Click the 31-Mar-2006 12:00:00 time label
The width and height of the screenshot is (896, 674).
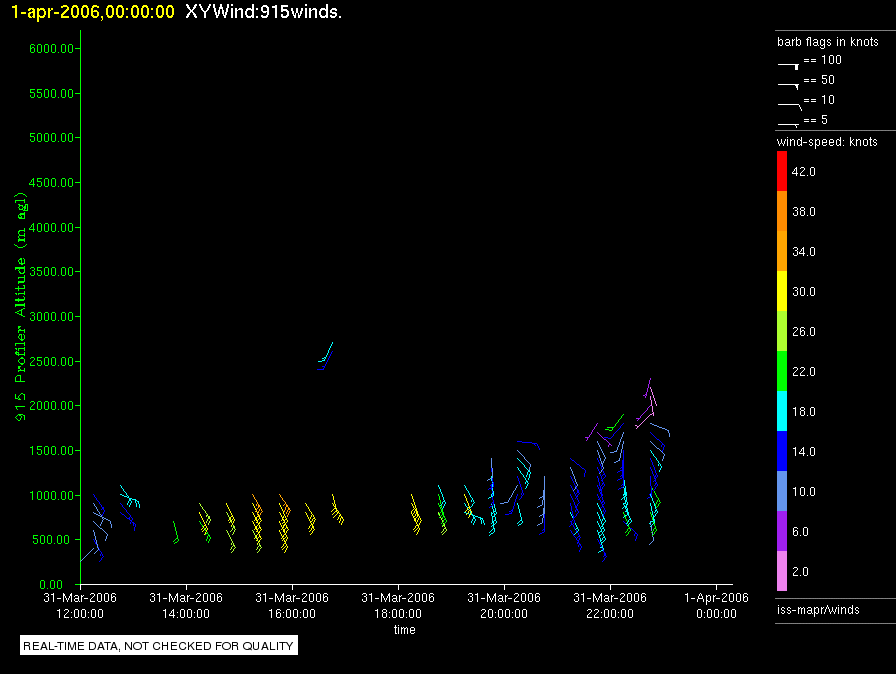point(80,605)
